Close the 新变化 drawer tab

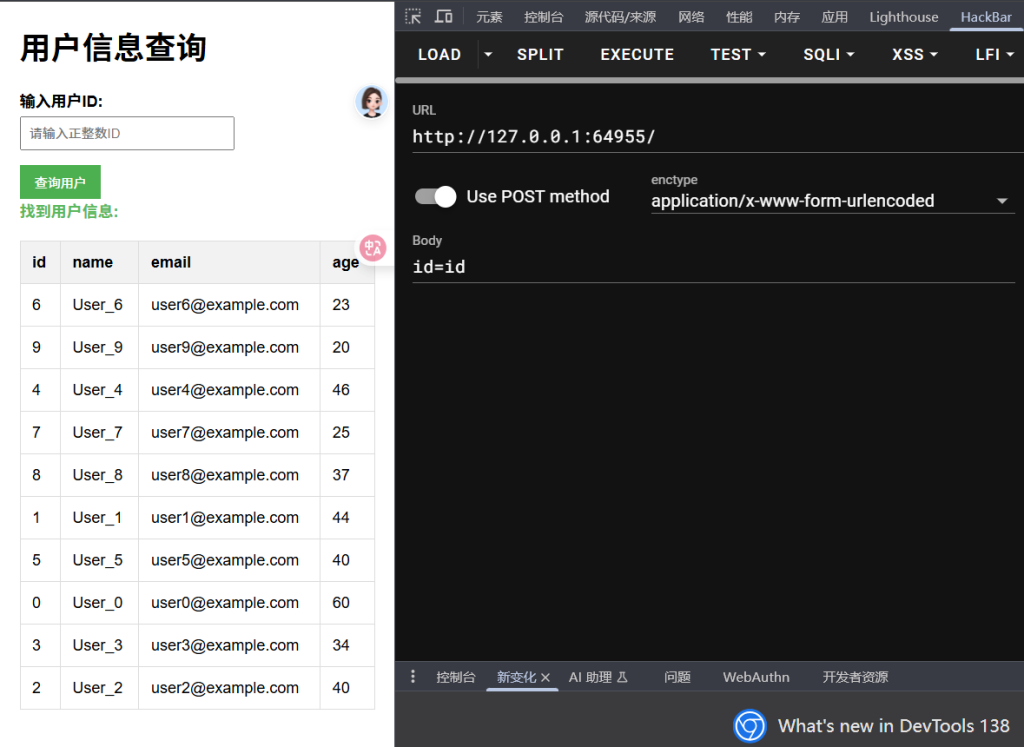click(x=546, y=678)
